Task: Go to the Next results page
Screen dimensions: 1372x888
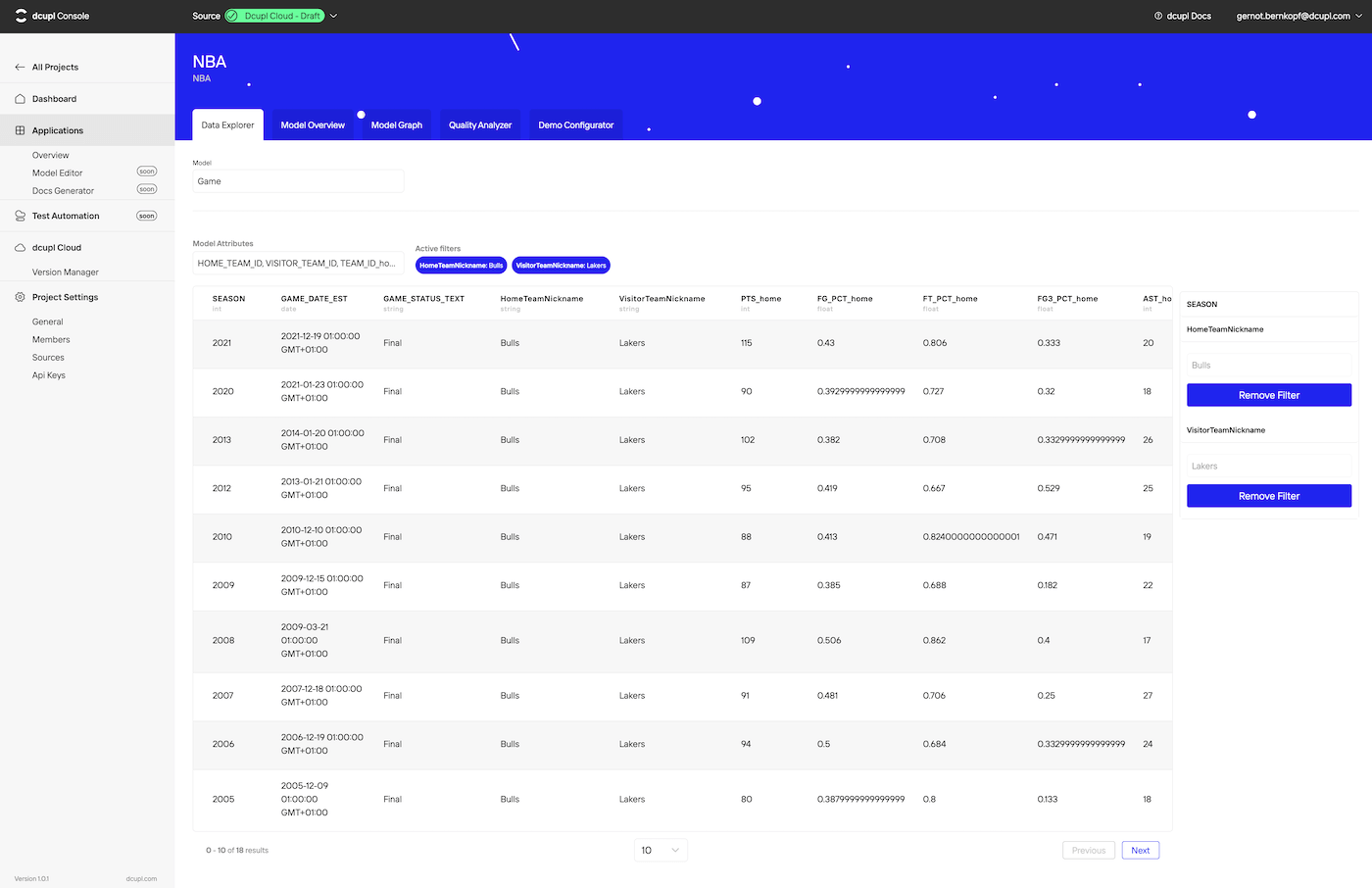Action: (x=1141, y=850)
